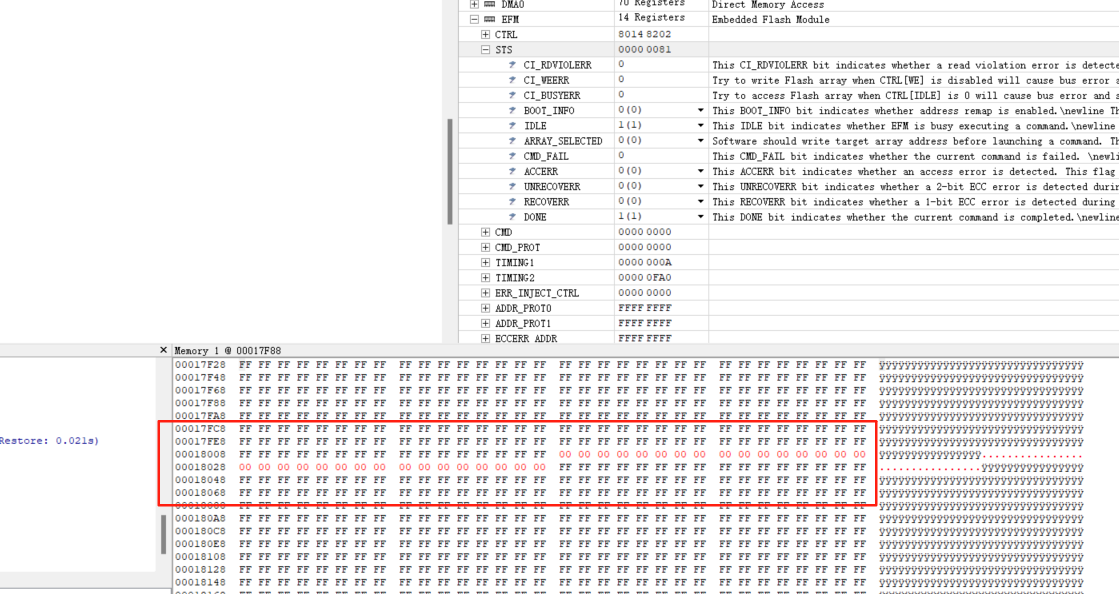The image size is (1119, 594).
Task: Click the BOOT_INFO bit field icon
Action: 512,110
